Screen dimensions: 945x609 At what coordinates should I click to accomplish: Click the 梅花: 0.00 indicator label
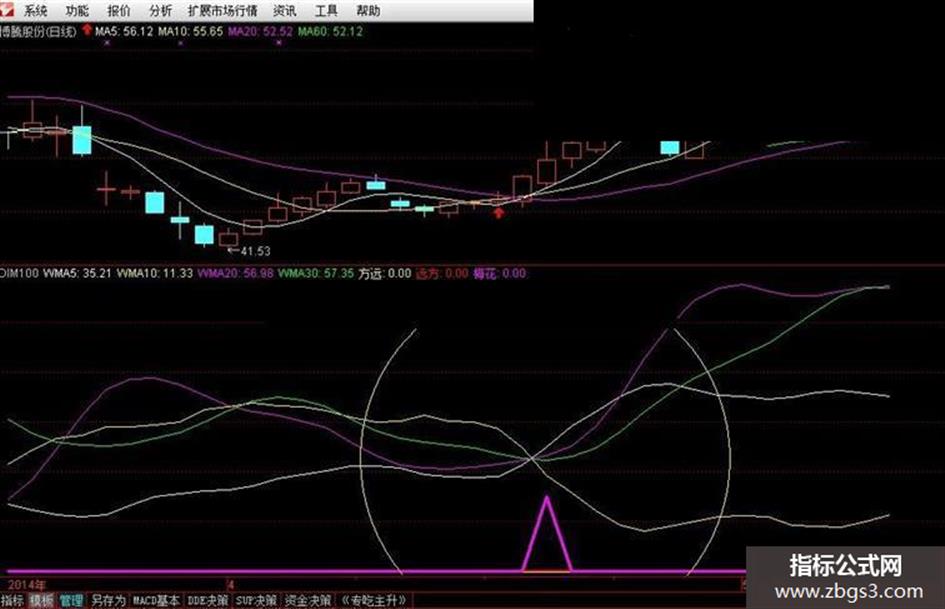pyautogui.click(x=499, y=273)
